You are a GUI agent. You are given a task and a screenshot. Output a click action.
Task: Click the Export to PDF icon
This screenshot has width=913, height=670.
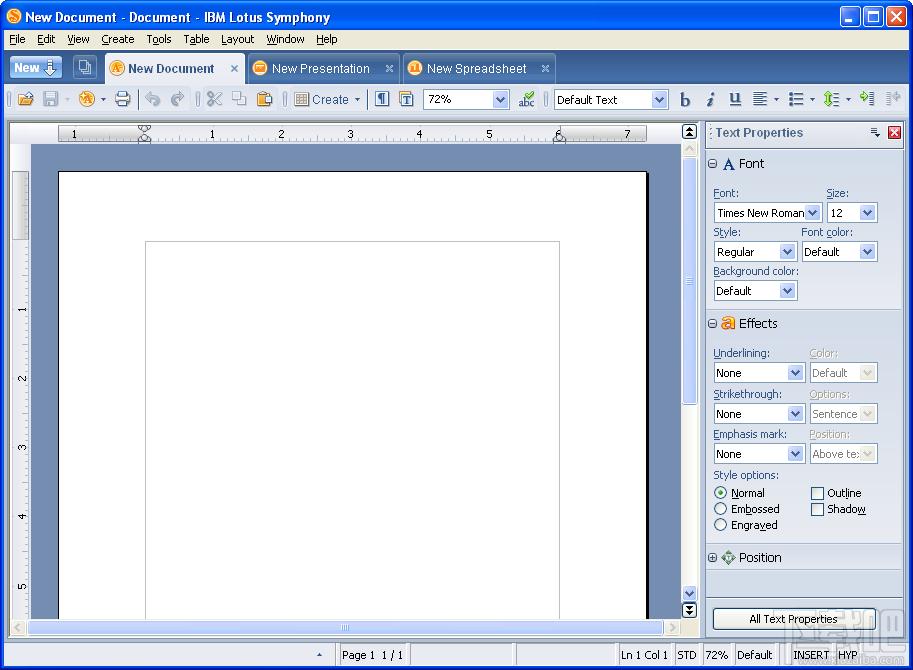pyautogui.click(x=87, y=99)
